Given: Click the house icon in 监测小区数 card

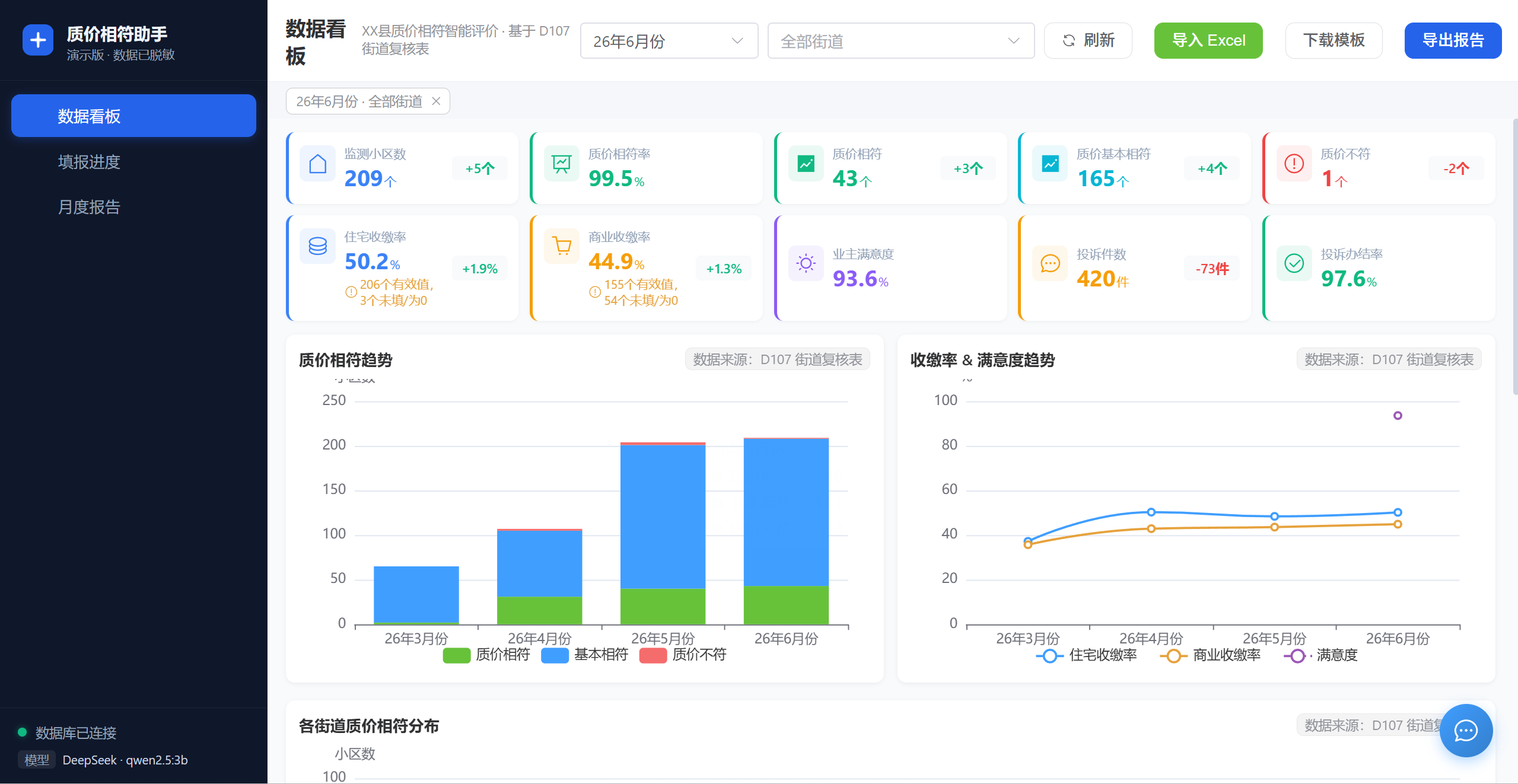Looking at the screenshot, I should [317, 164].
